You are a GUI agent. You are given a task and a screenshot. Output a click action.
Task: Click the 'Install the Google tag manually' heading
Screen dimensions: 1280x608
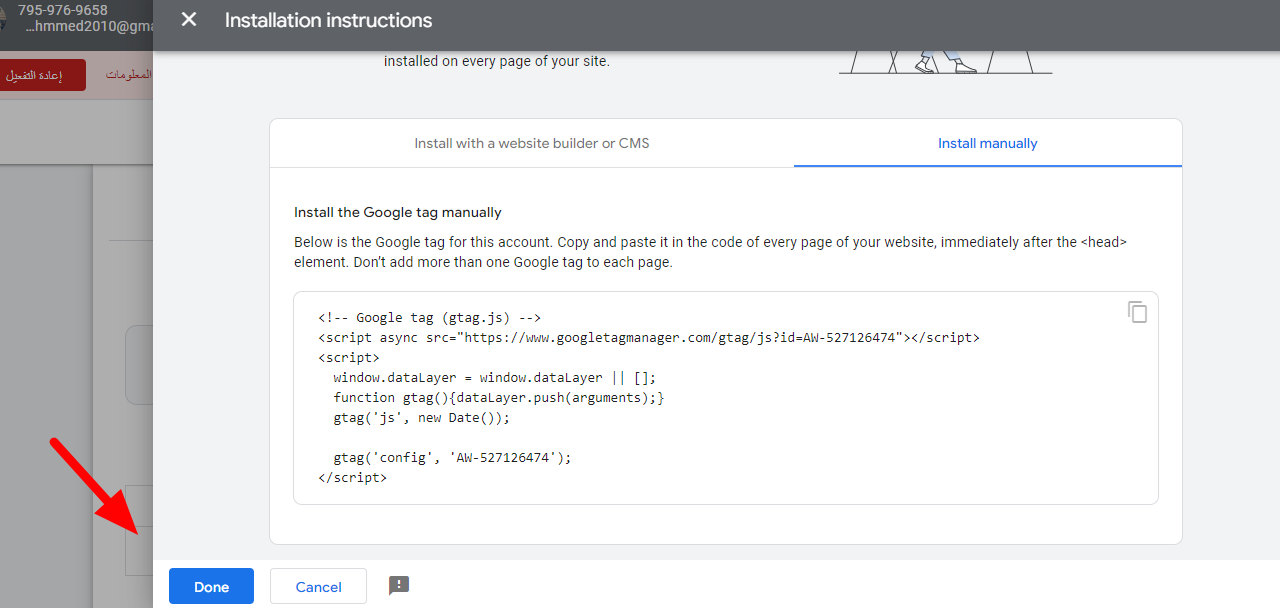point(398,212)
